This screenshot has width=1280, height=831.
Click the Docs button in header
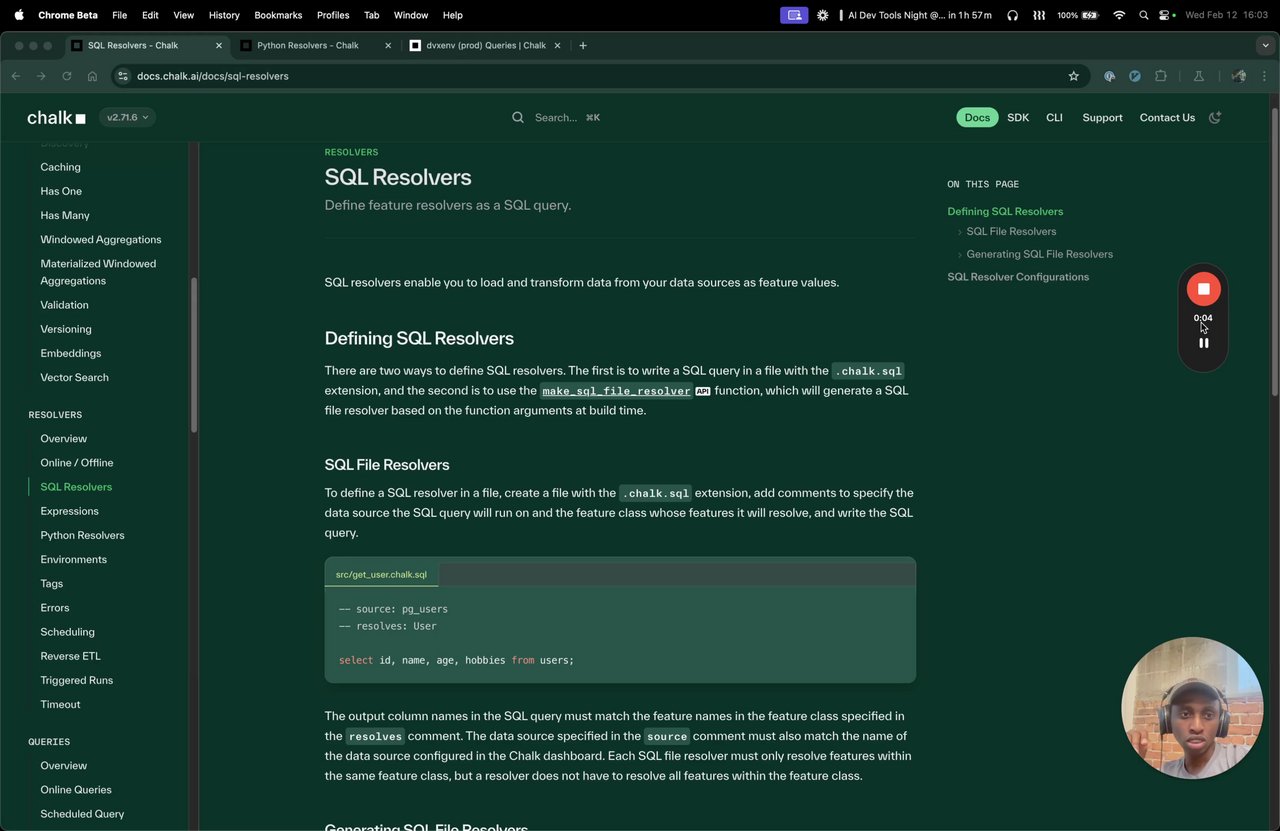(977, 117)
